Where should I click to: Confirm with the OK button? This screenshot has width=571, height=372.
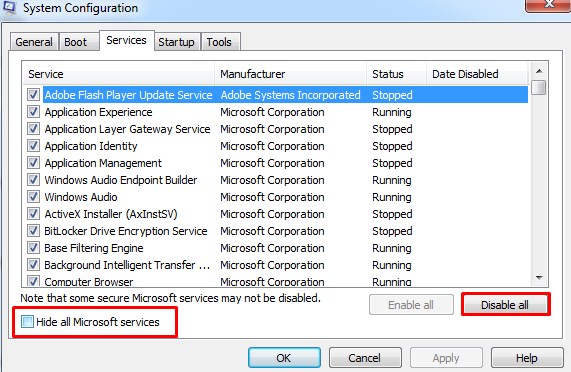[284, 358]
